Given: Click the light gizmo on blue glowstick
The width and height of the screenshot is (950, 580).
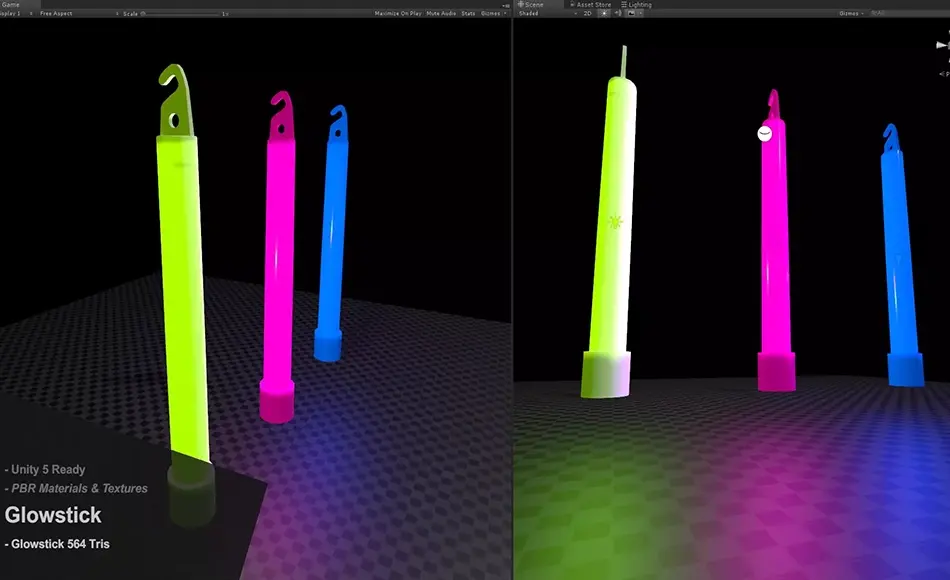Looking at the screenshot, I should tap(898, 260).
